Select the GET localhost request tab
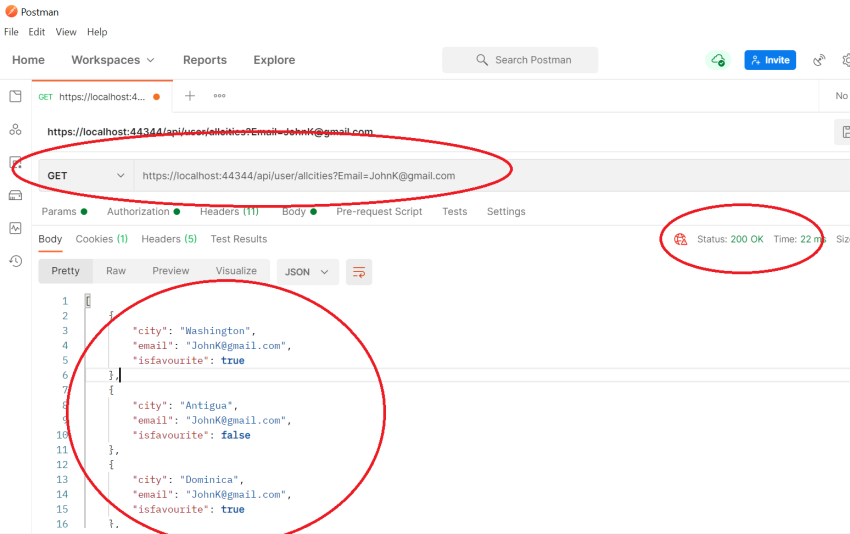Screen dimensions: 850x534 (x=101, y=96)
